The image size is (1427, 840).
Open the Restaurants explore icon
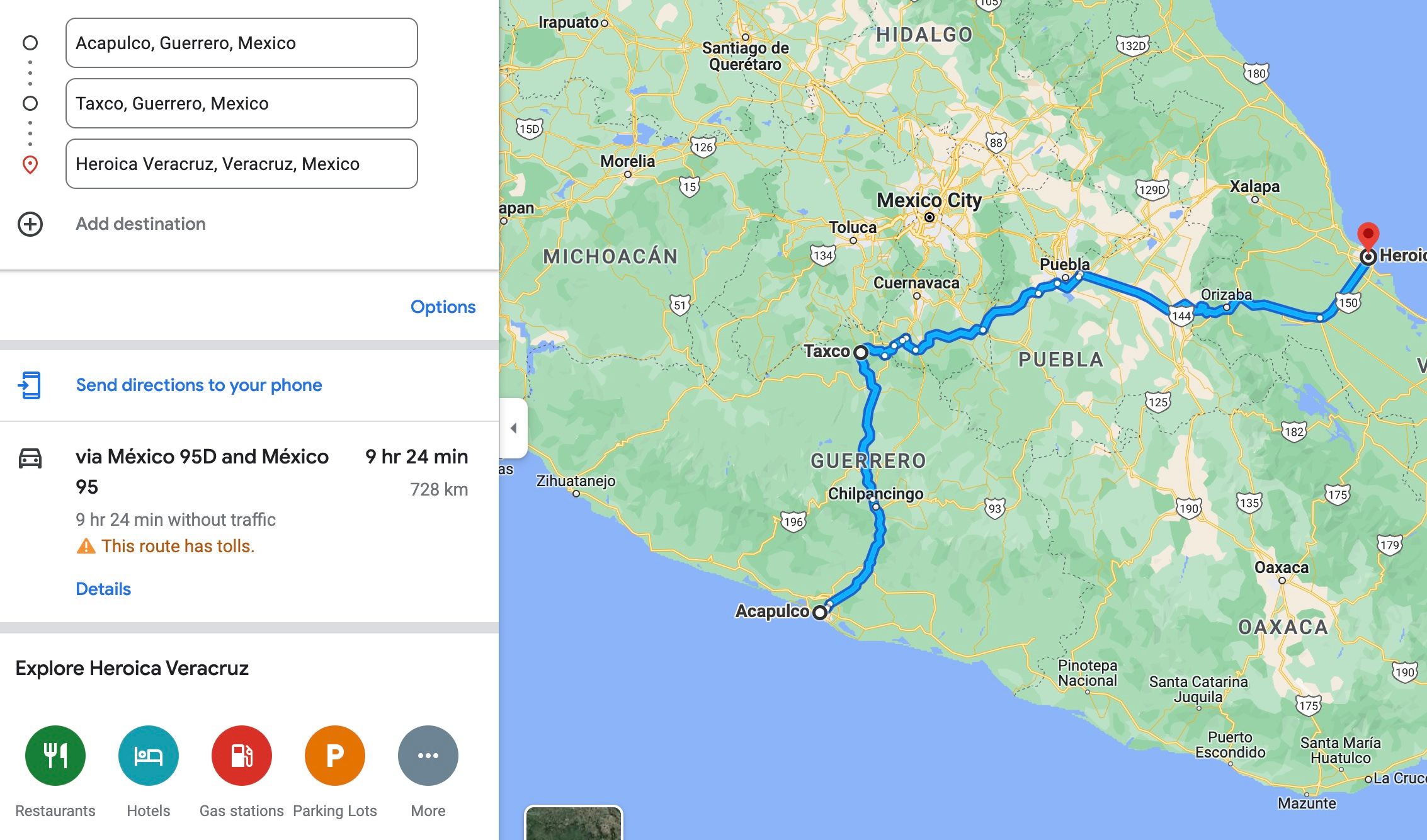pyautogui.click(x=55, y=755)
